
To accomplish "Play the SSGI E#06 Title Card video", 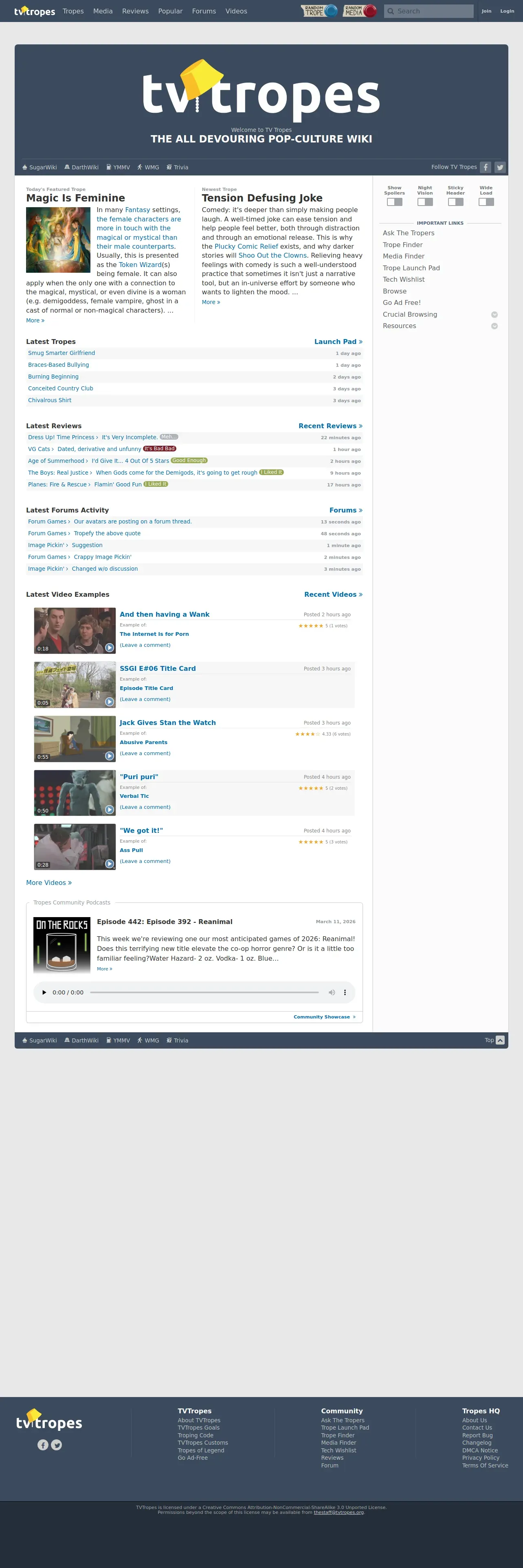I will click(110, 702).
